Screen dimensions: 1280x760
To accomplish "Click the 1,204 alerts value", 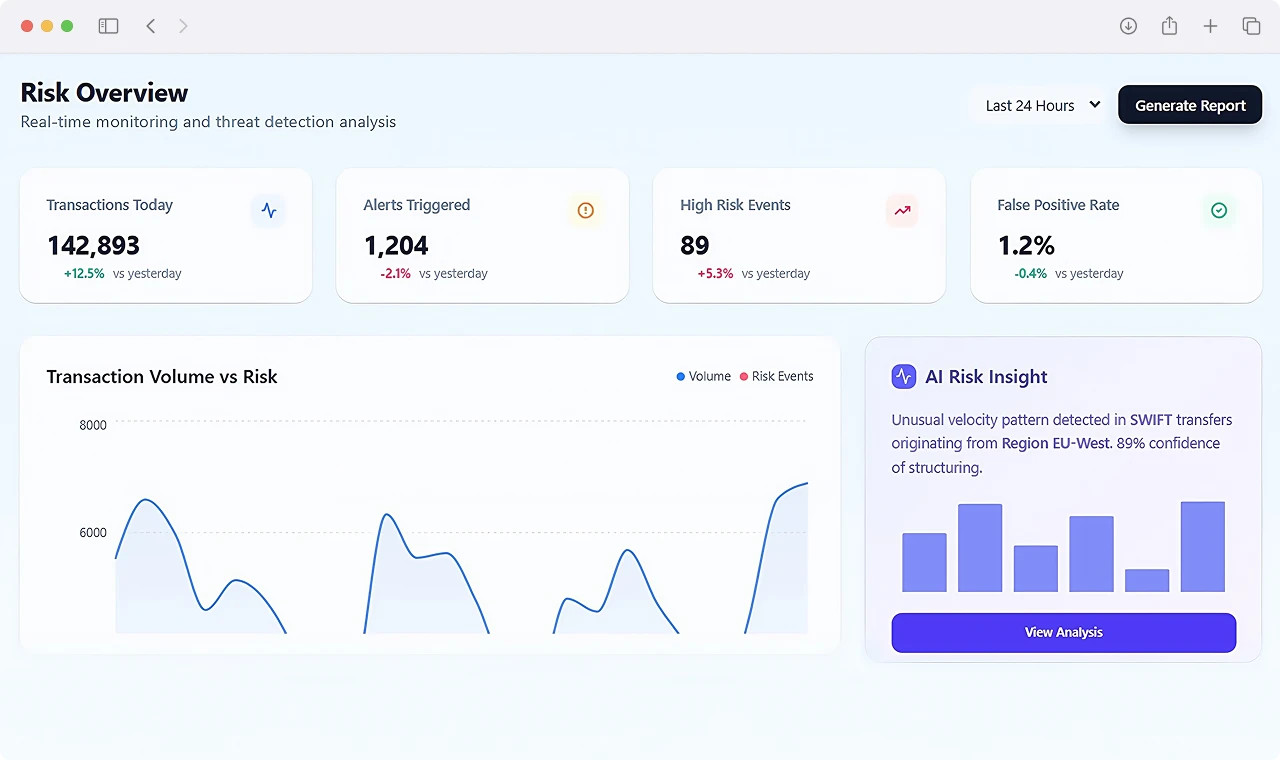I will pos(396,245).
